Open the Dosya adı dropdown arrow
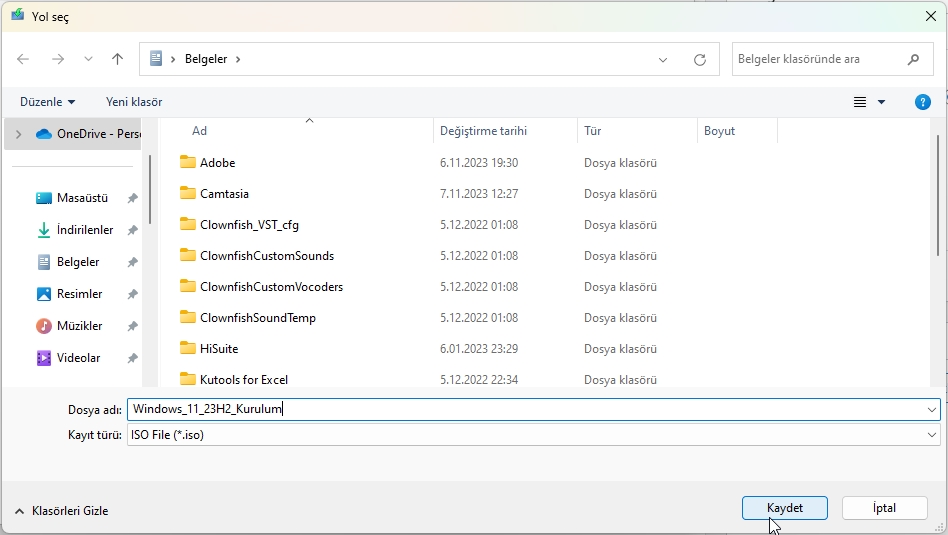 click(932, 410)
